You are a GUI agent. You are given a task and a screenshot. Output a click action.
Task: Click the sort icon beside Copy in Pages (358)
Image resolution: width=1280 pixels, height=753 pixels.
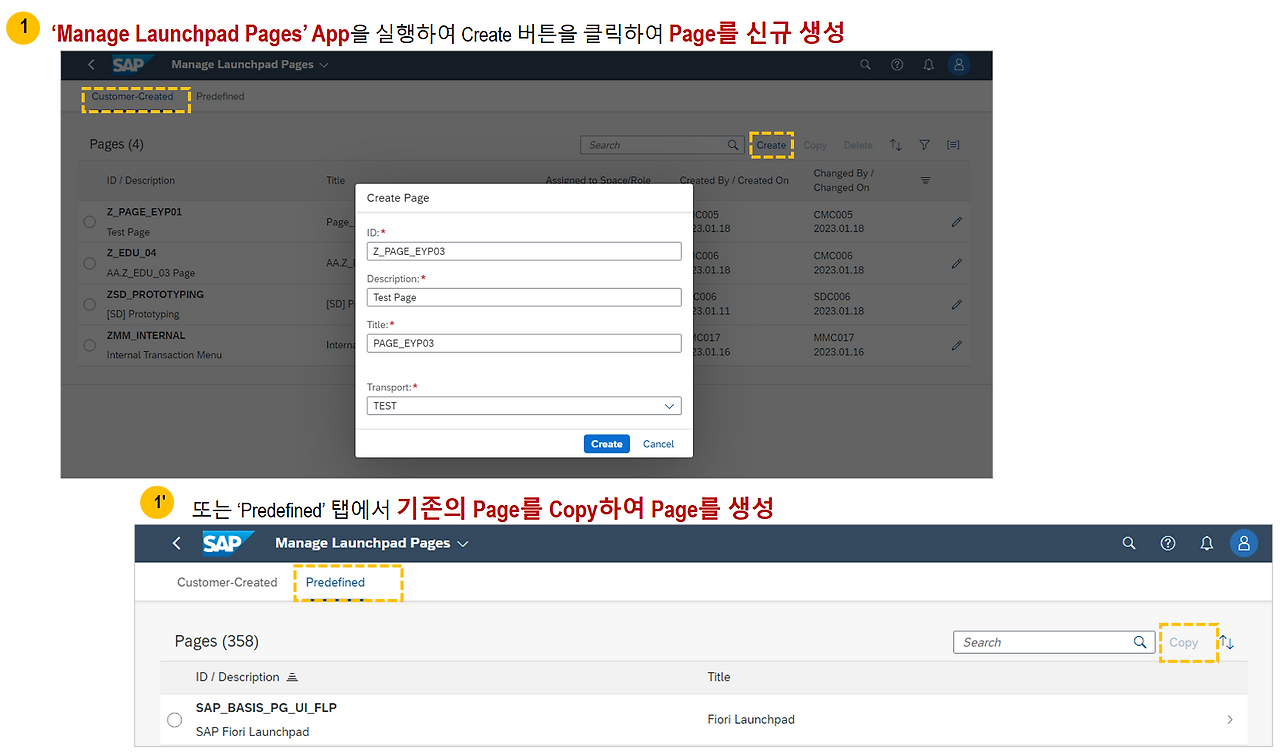(x=1228, y=643)
